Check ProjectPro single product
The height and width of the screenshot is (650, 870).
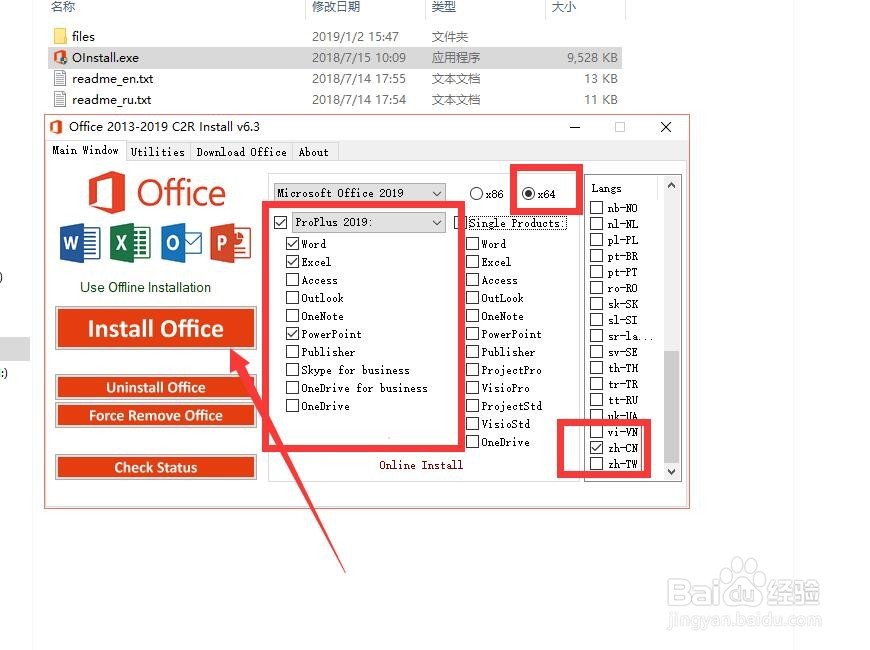coord(472,370)
